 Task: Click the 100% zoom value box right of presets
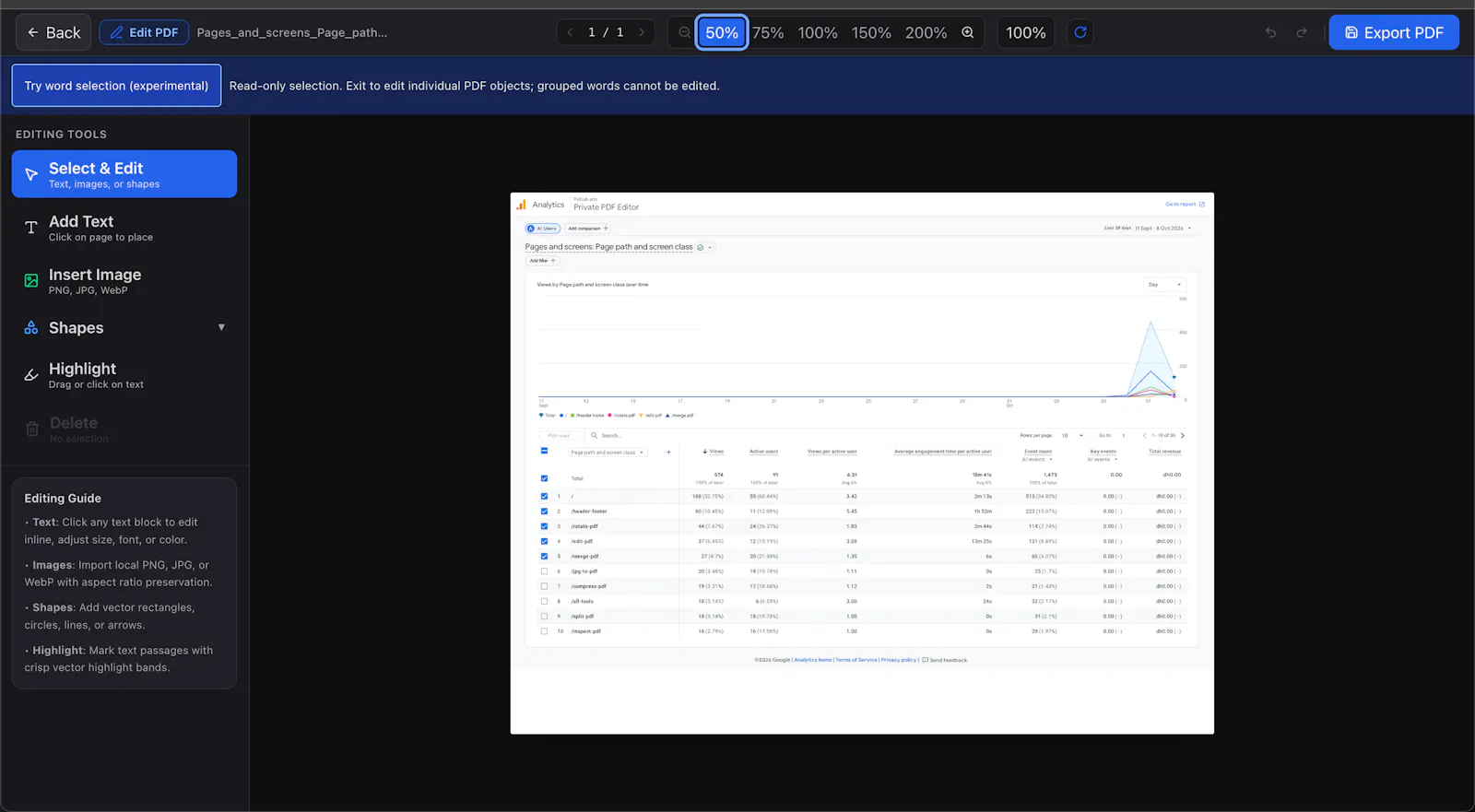[1026, 32]
